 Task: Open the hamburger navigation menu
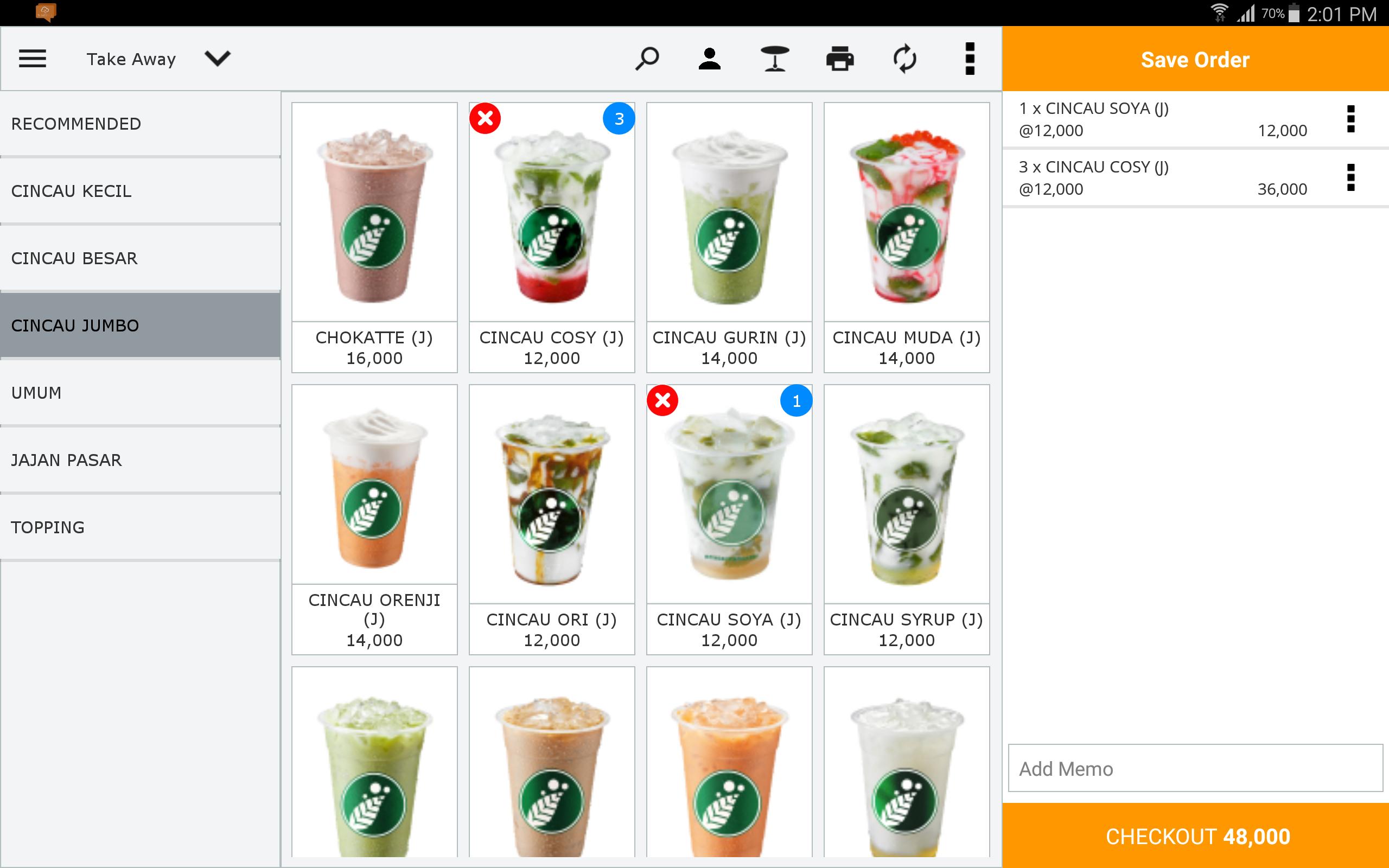point(32,59)
